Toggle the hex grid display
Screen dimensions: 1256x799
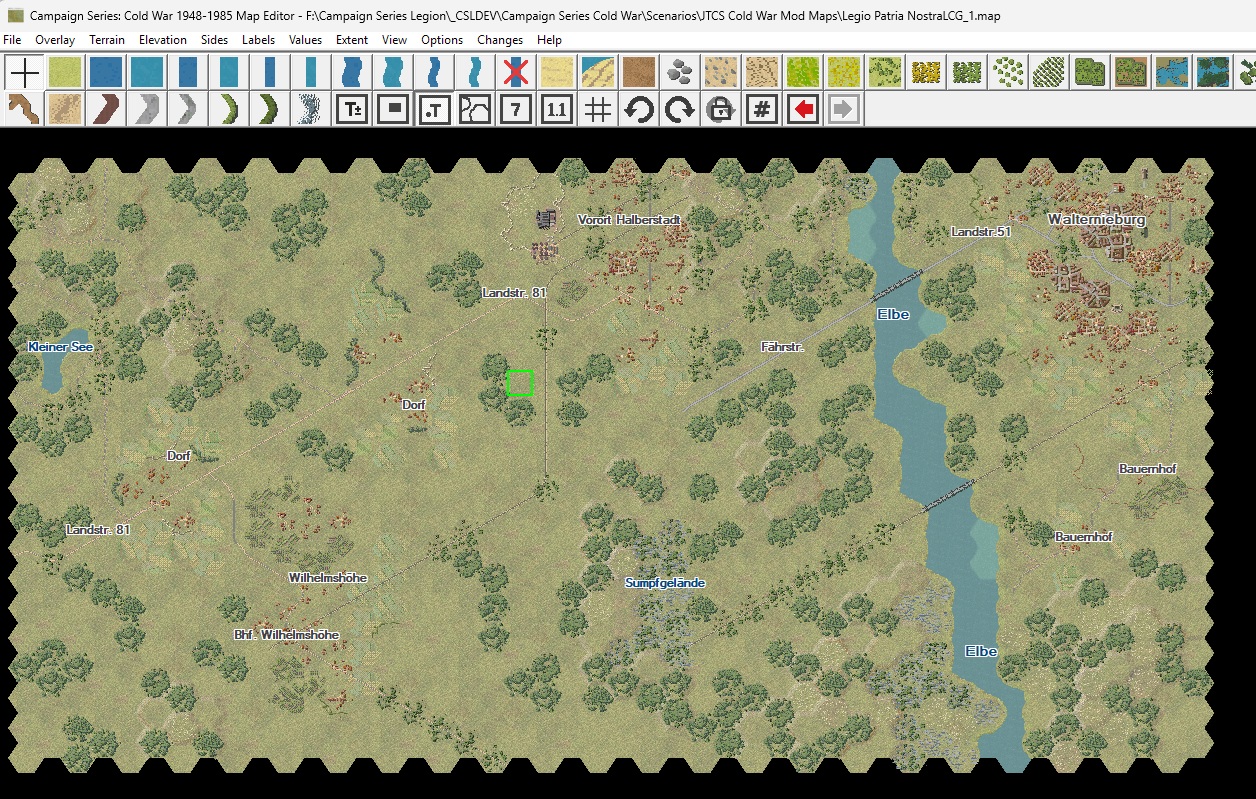tap(597, 109)
